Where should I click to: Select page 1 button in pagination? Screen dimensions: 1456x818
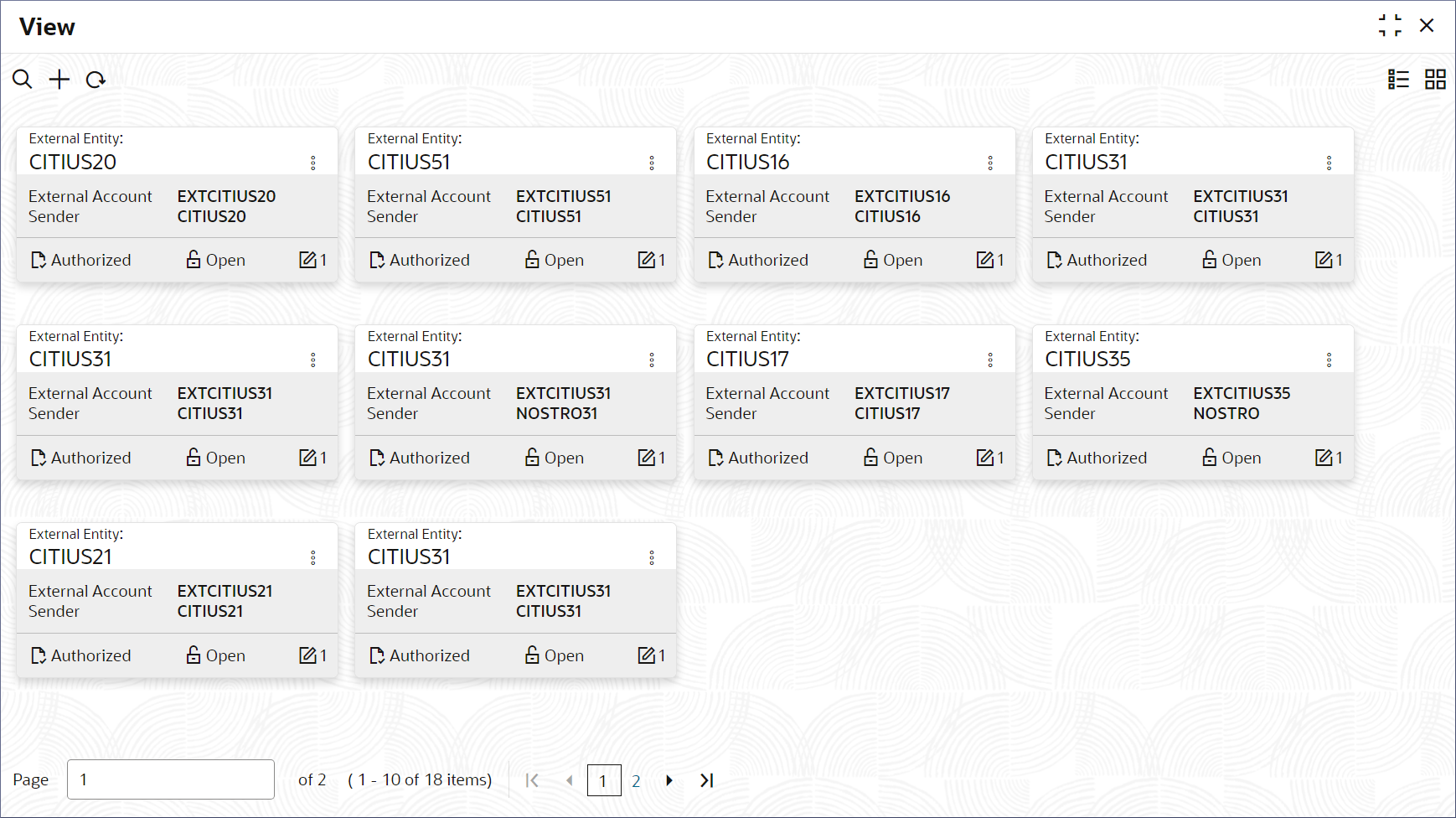click(603, 781)
